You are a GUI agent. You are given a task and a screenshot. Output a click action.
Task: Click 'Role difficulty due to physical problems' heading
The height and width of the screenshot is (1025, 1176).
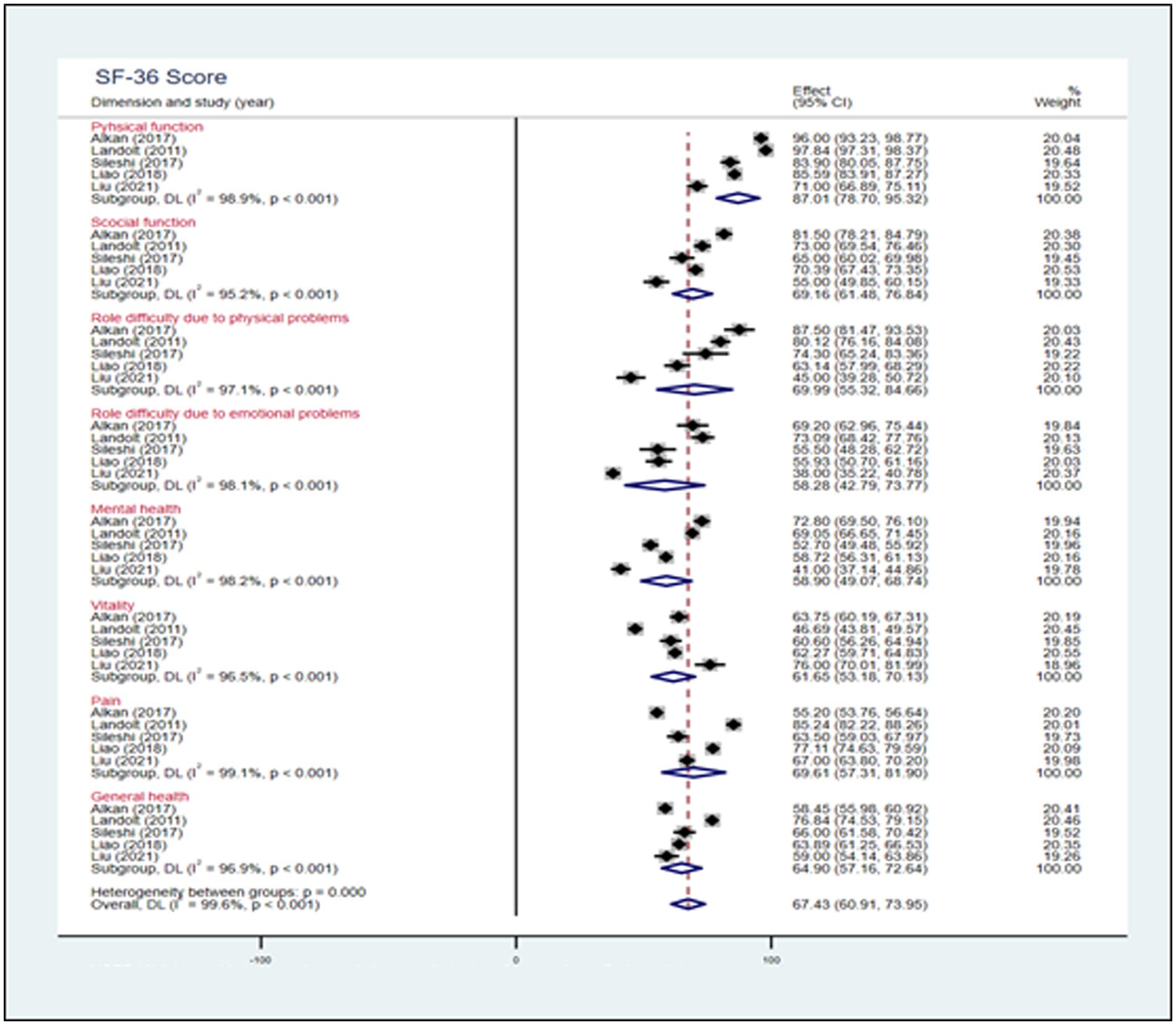pos(219,318)
